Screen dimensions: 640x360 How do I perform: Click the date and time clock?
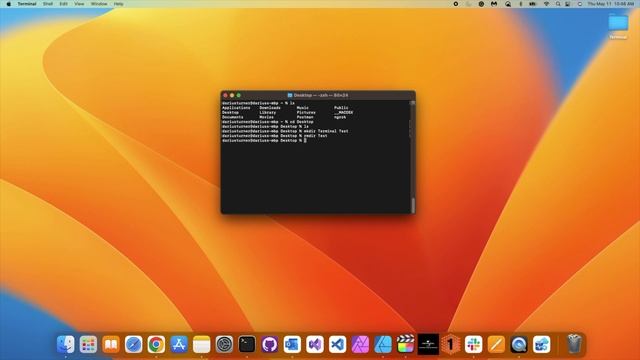(x=611, y=4)
